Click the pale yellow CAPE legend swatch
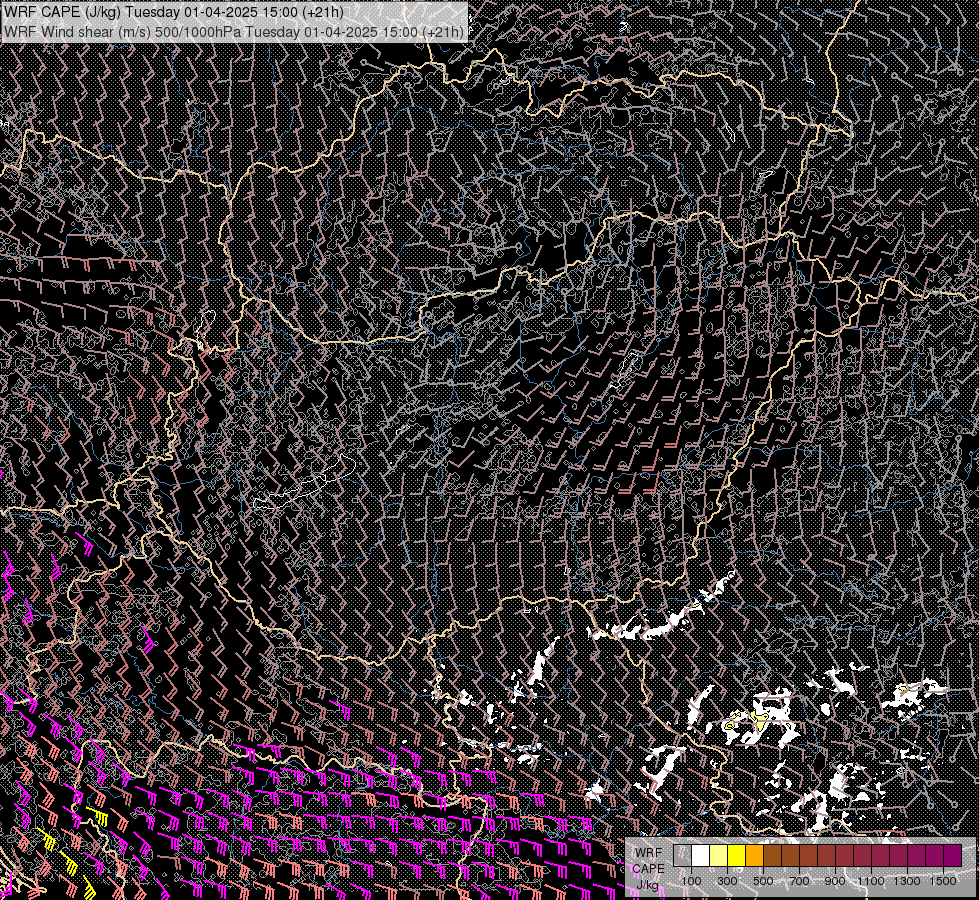This screenshot has width=979, height=900. pyautogui.click(x=719, y=855)
